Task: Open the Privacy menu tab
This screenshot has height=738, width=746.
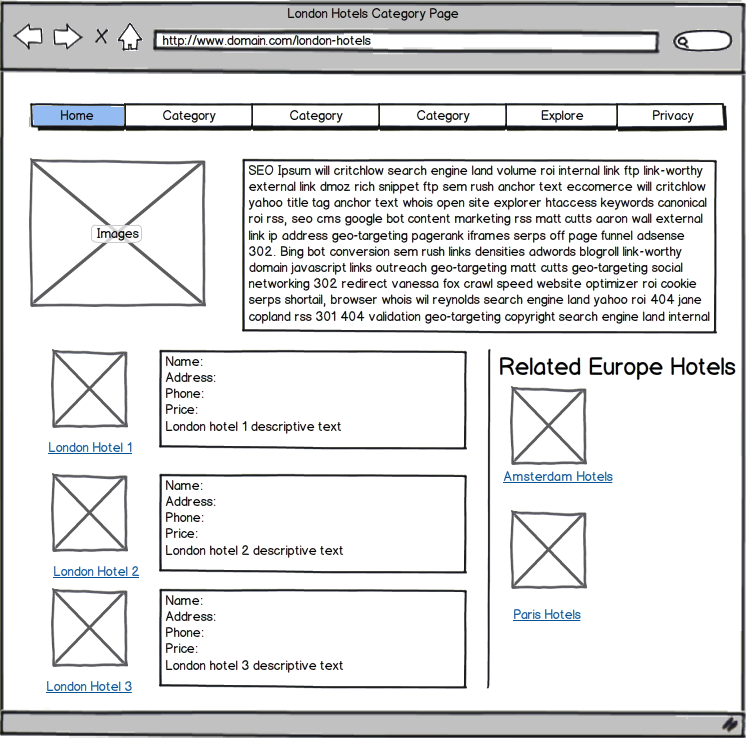Action: pyautogui.click(x=672, y=116)
